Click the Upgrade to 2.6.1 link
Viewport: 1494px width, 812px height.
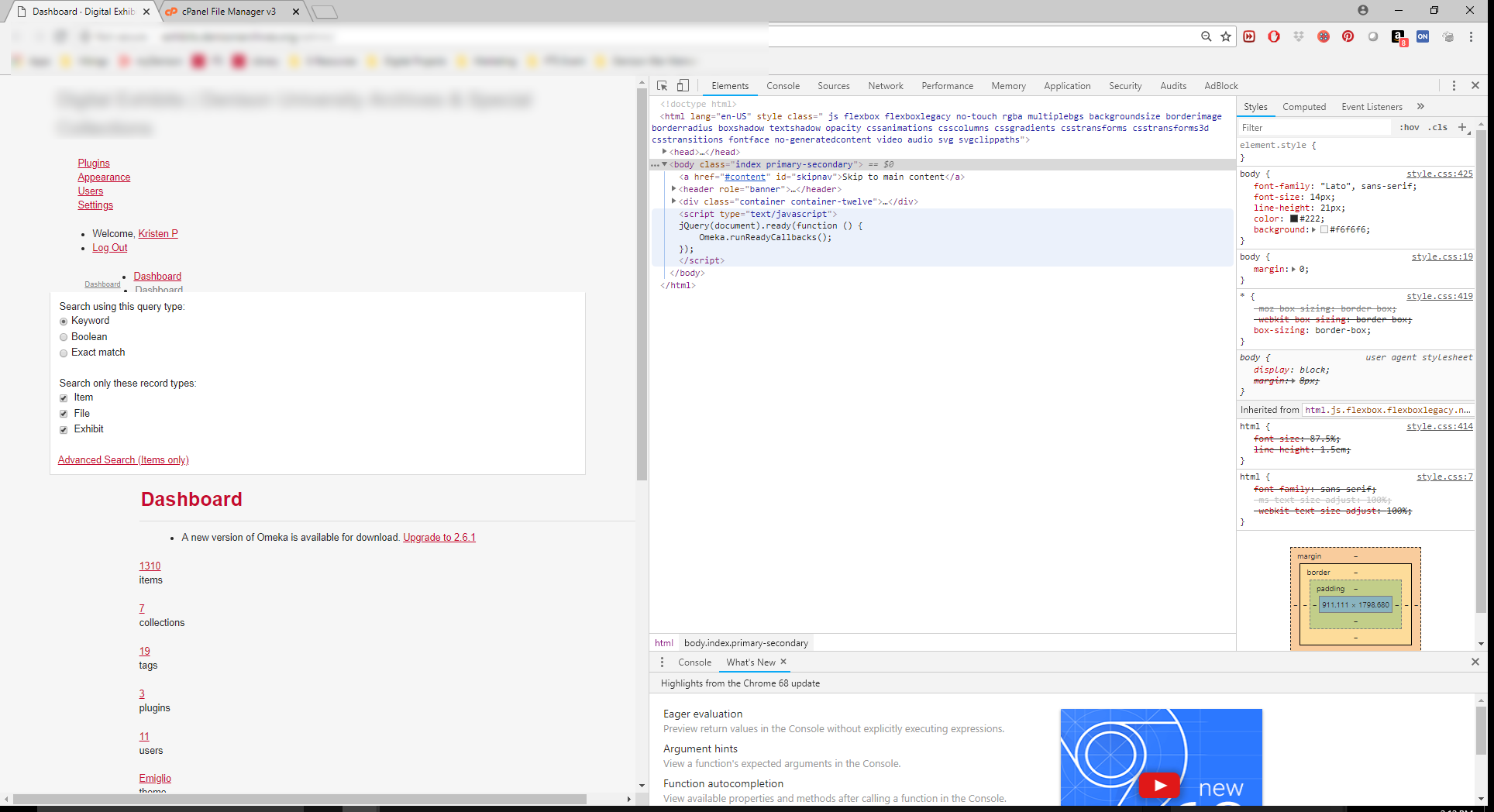(439, 538)
